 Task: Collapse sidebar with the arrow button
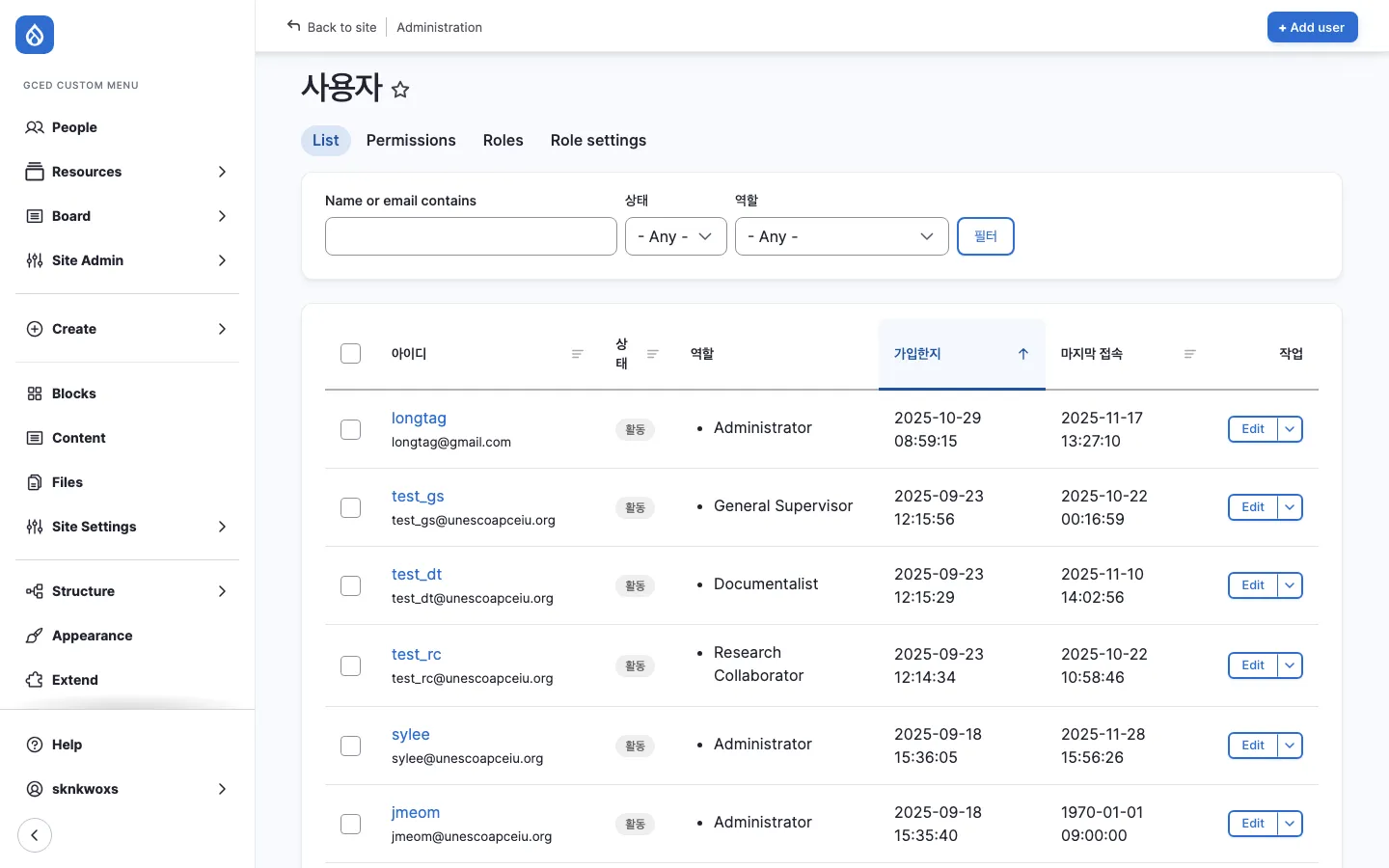click(35, 835)
